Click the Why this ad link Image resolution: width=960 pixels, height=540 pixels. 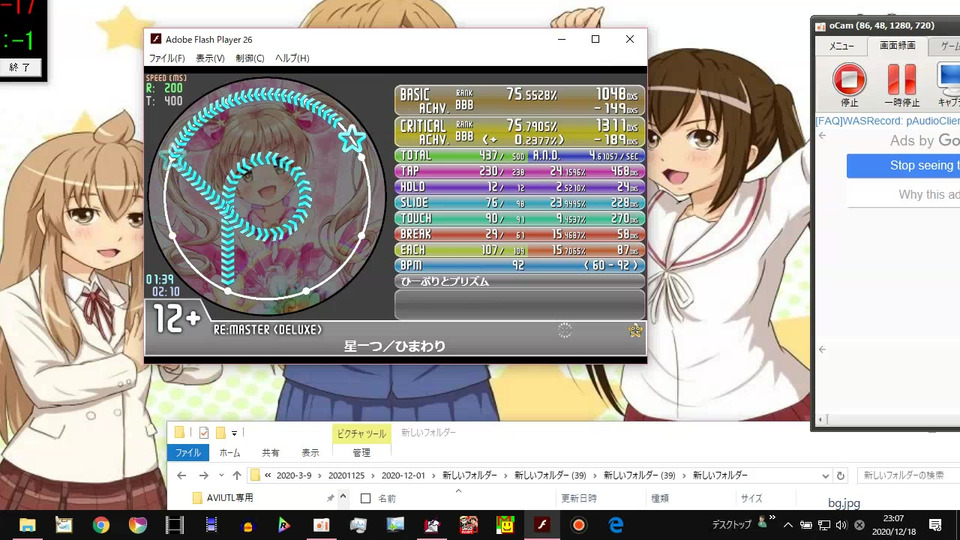click(x=929, y=195)
